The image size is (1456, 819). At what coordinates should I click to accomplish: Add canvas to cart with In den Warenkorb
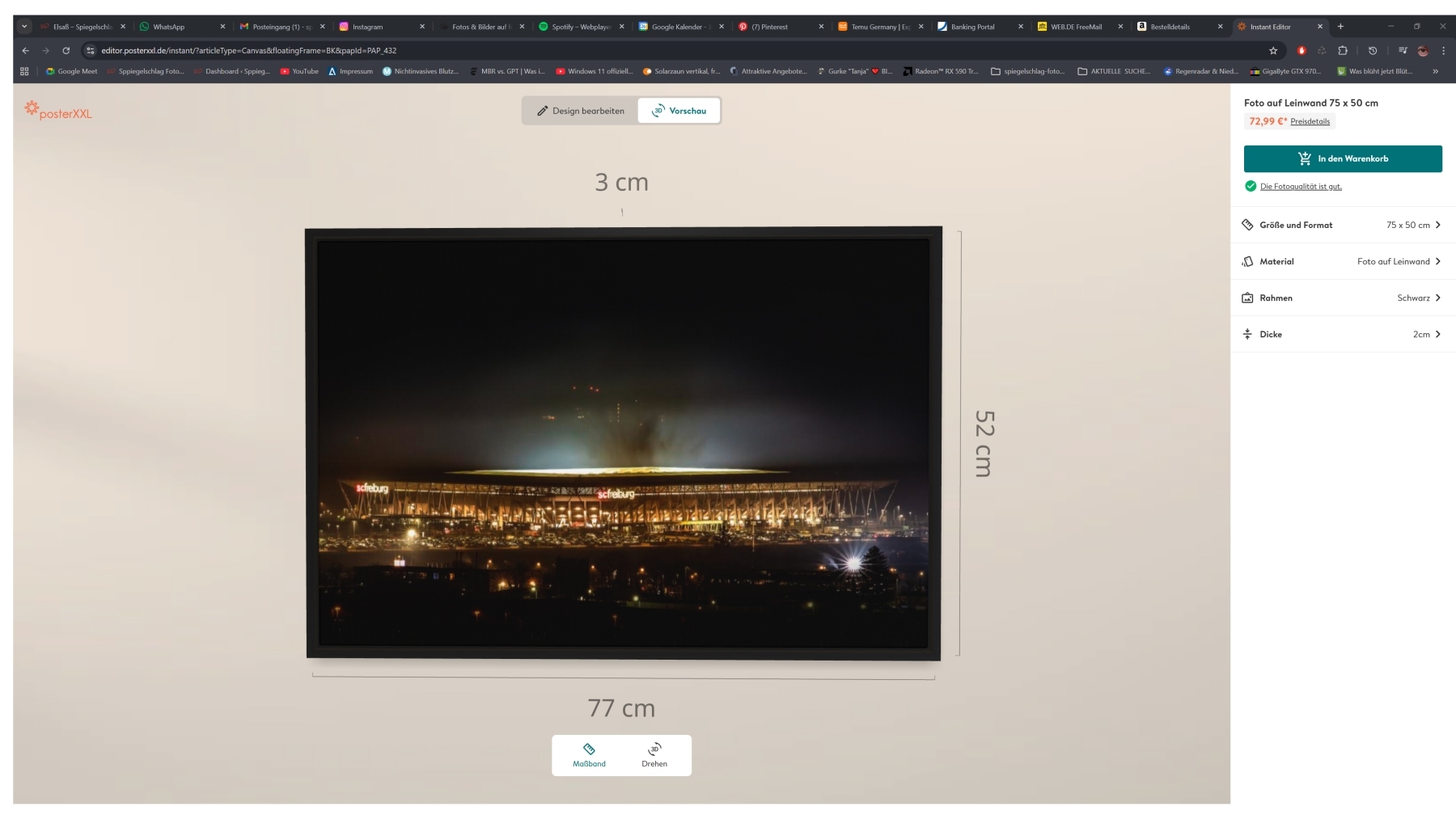(1342, 158)
